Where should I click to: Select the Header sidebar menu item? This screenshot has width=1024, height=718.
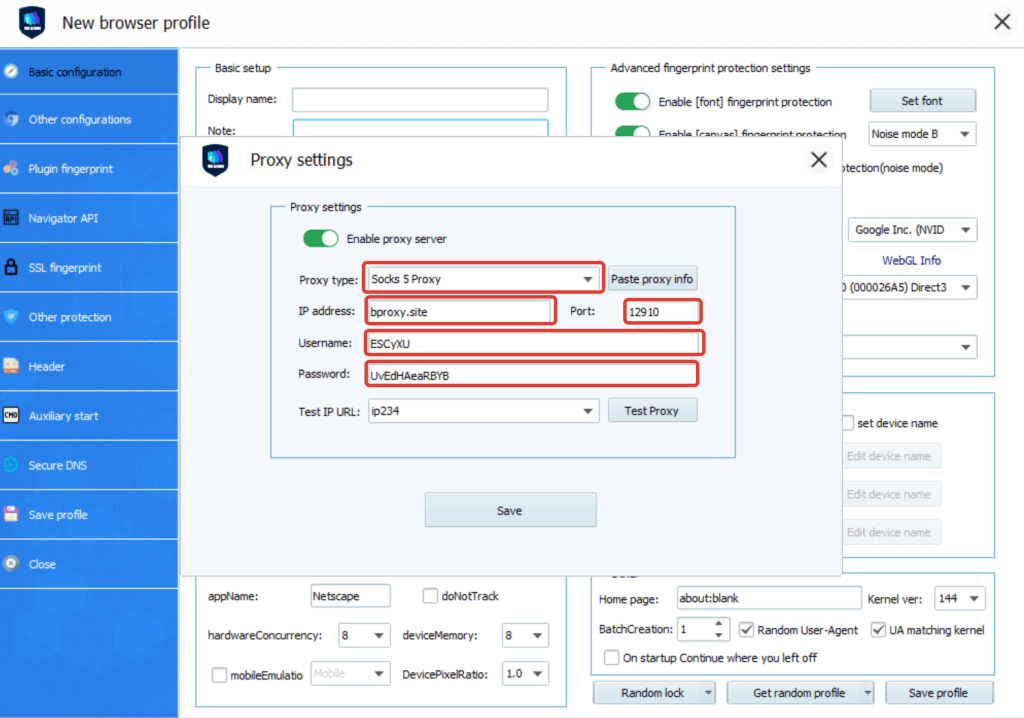(x=47, y=367)
